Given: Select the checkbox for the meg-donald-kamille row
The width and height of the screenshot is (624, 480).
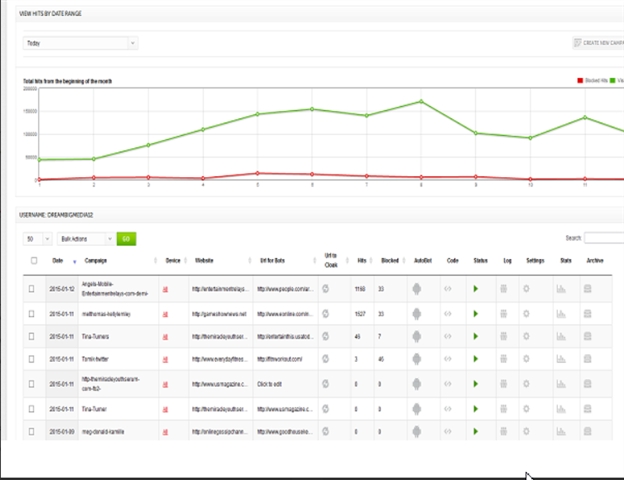Looking at the screenshot, I should [x=31, y=430].
